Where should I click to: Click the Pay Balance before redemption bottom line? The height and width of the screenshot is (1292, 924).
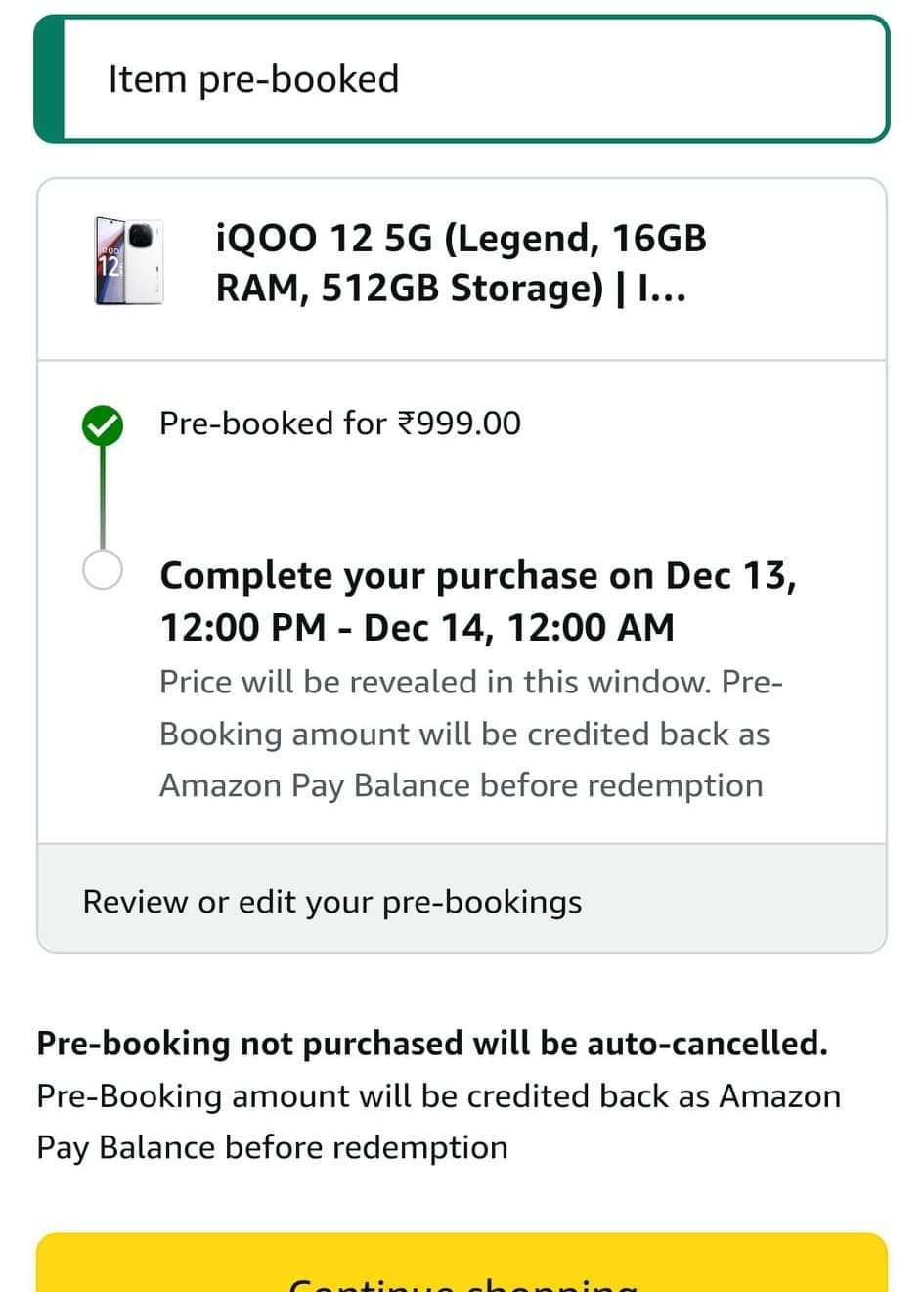click(272, 1147)
